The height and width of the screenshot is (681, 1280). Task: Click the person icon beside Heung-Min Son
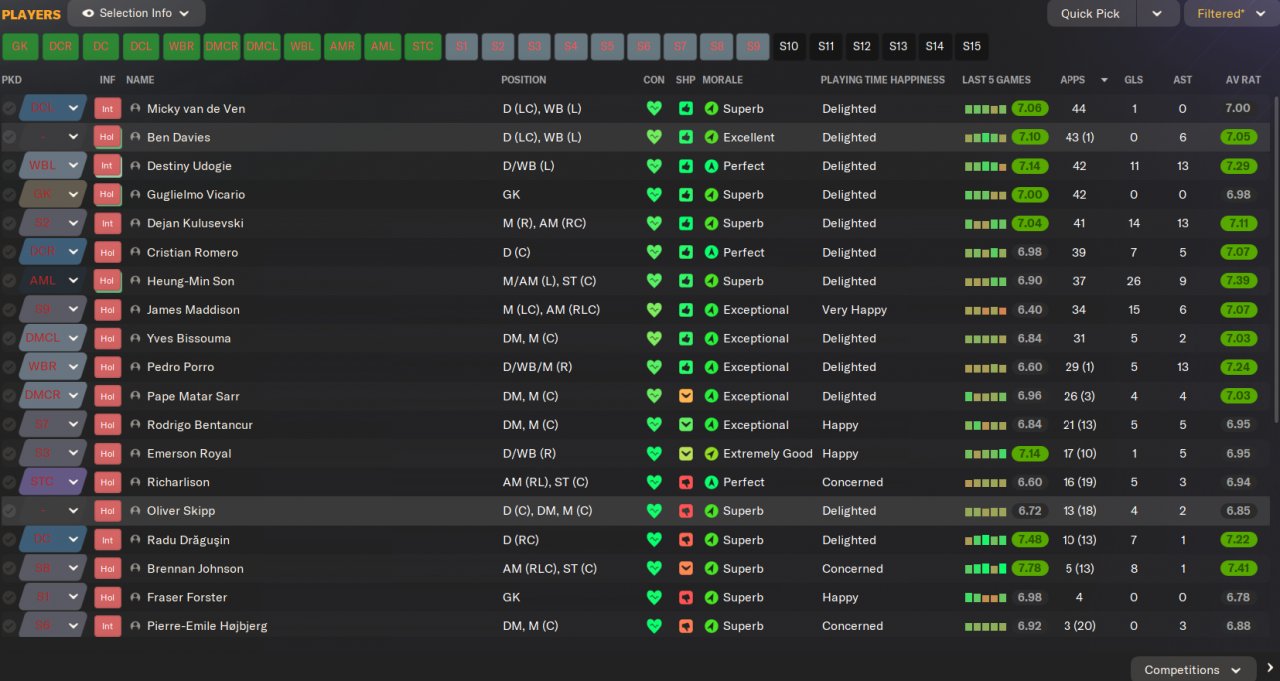(x=135, y=281)
